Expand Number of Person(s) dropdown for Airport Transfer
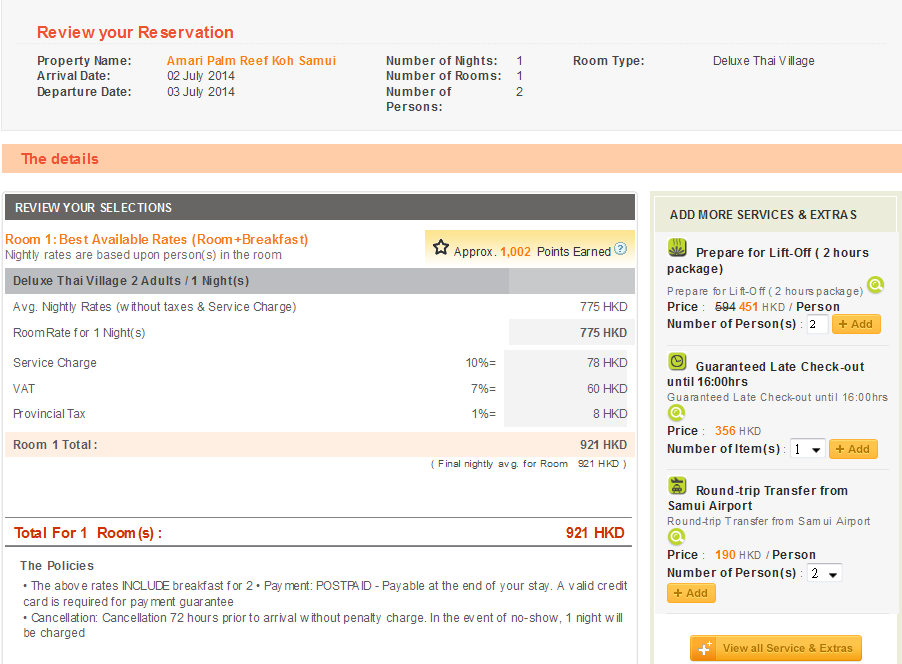 824,573
